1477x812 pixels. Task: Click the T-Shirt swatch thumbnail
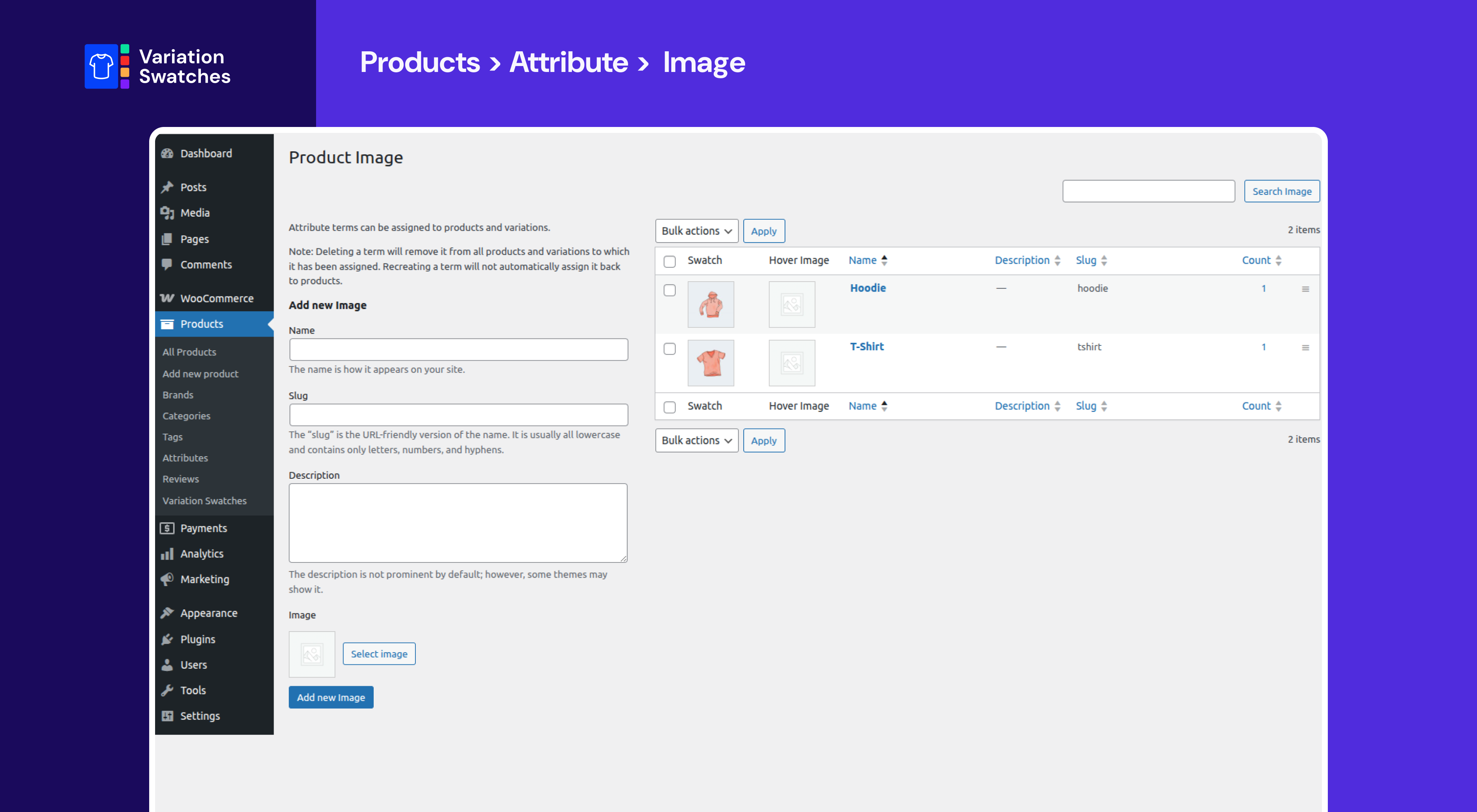(x=710, y=363)
